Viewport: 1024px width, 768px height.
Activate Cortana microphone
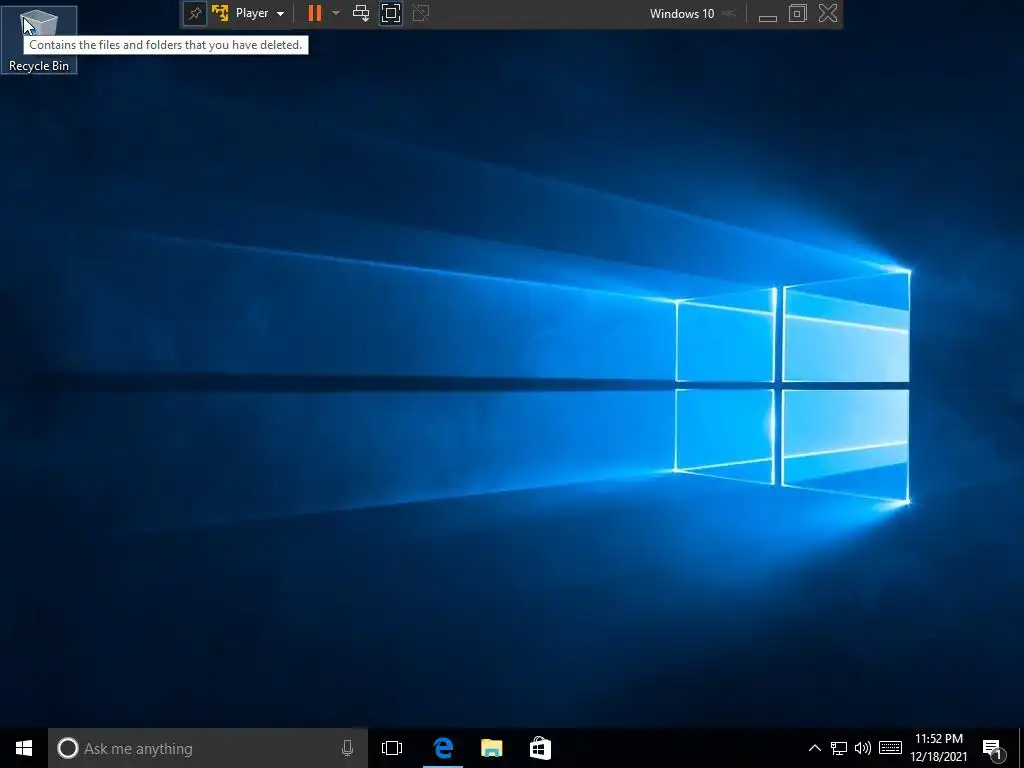coord(347,748)
